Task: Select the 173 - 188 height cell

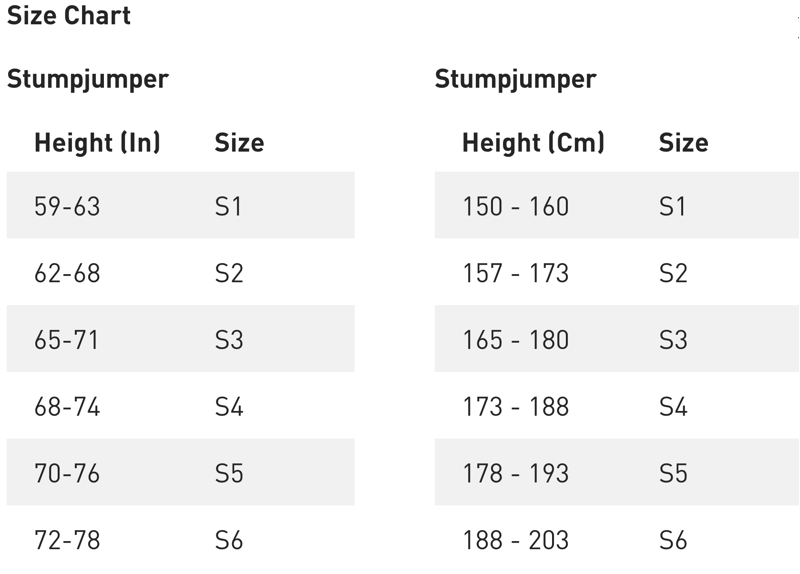Action: pos(515,407)
